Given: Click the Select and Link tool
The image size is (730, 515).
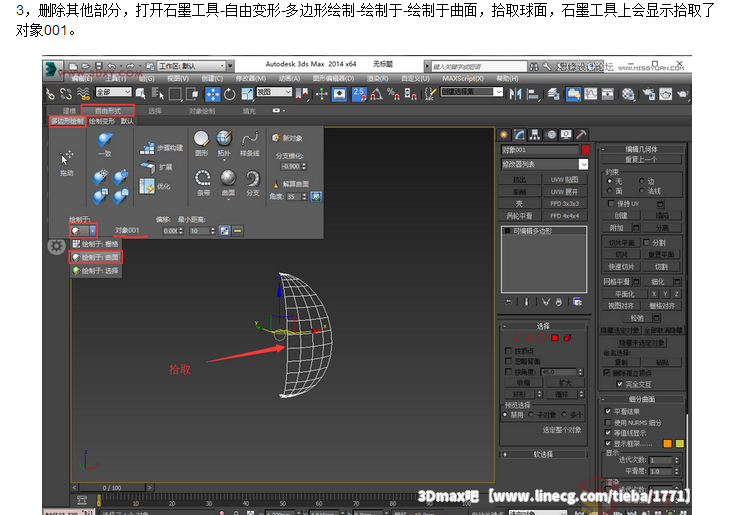Looking at the screenshot, I should (50, 94).
